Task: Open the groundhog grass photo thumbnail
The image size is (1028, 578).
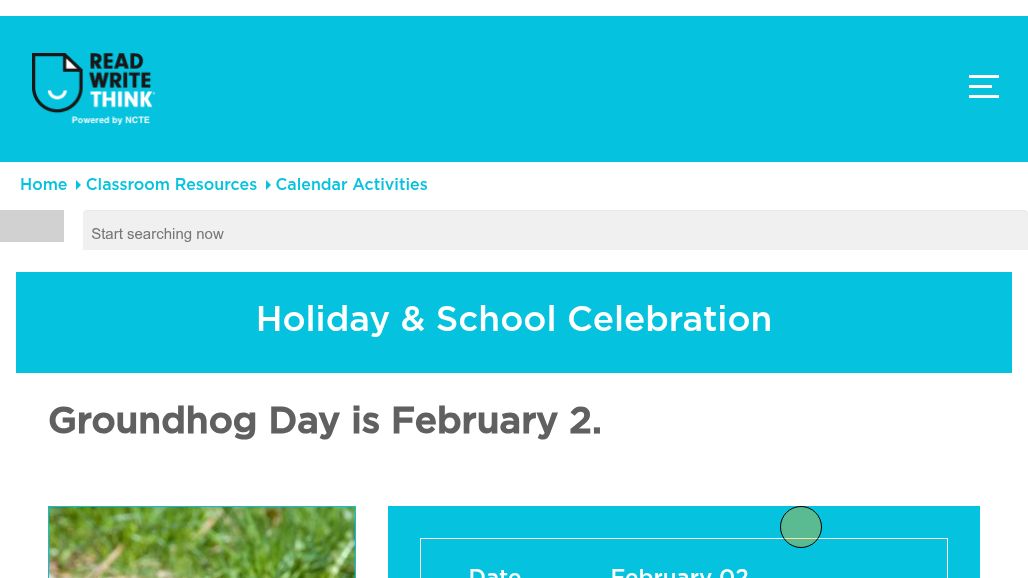Action: [x=202, y=543]
